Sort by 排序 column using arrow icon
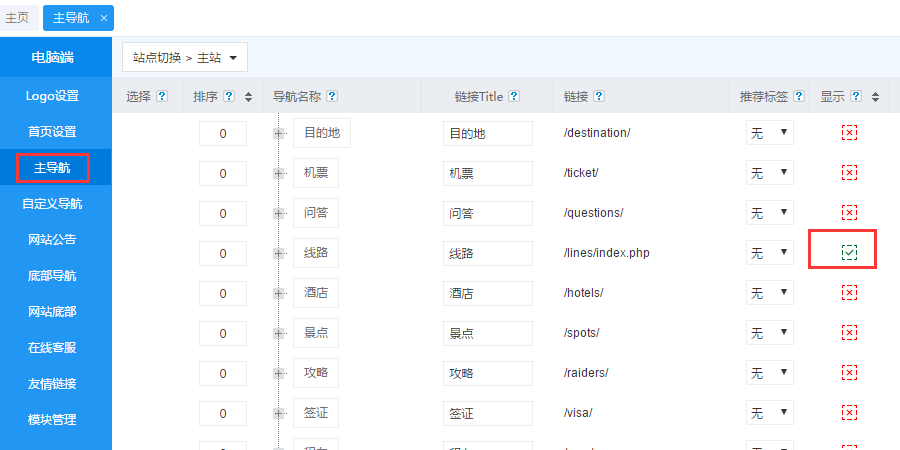This screenshot has height=450, width=900. coord(247,97)
